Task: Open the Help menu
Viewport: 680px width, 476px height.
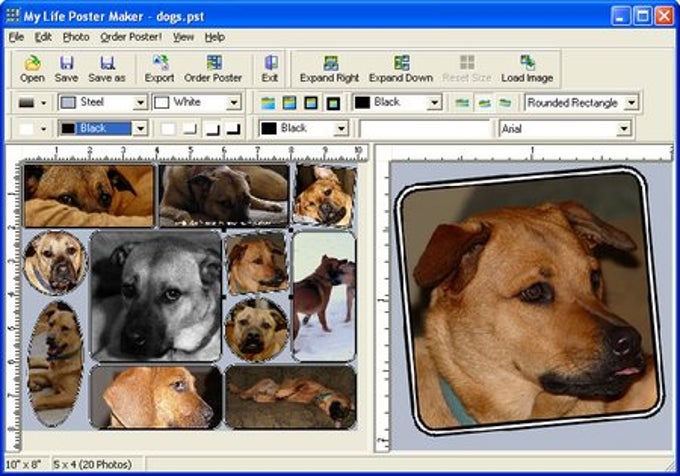Action: pyautogui.click(x=215, y=37)
